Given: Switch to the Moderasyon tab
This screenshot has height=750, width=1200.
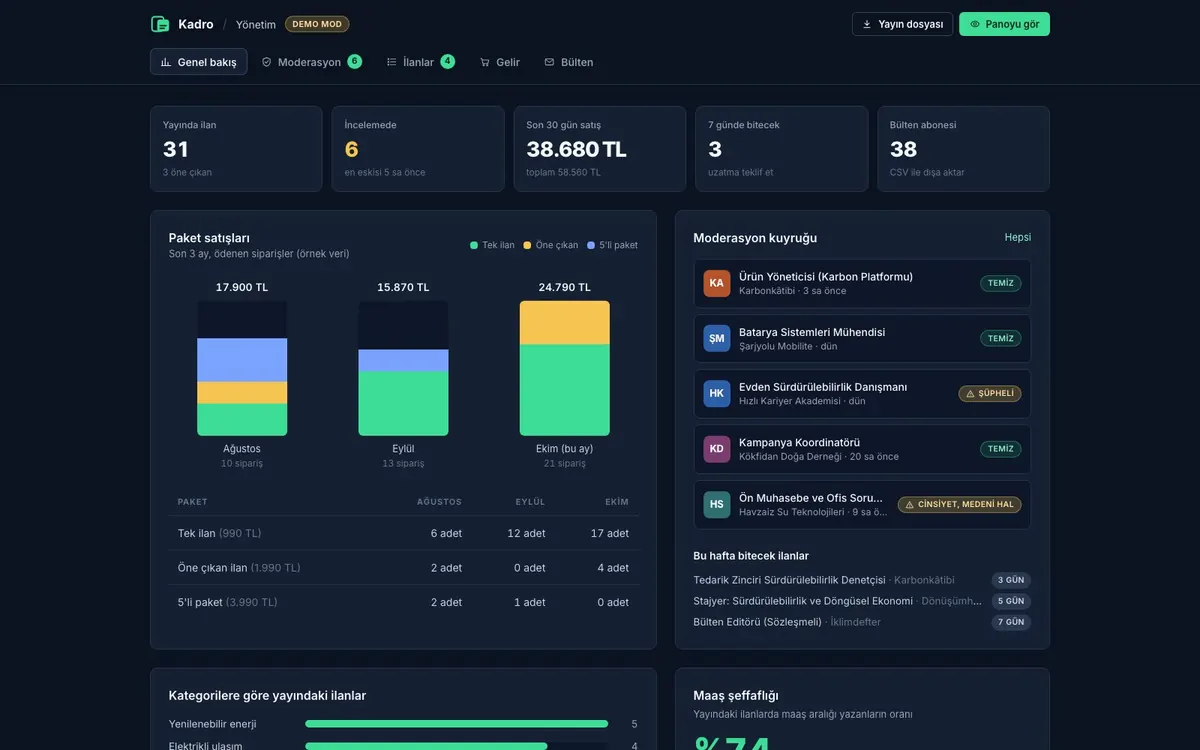Looking at the screenshot, I should (x=311, y=62).
